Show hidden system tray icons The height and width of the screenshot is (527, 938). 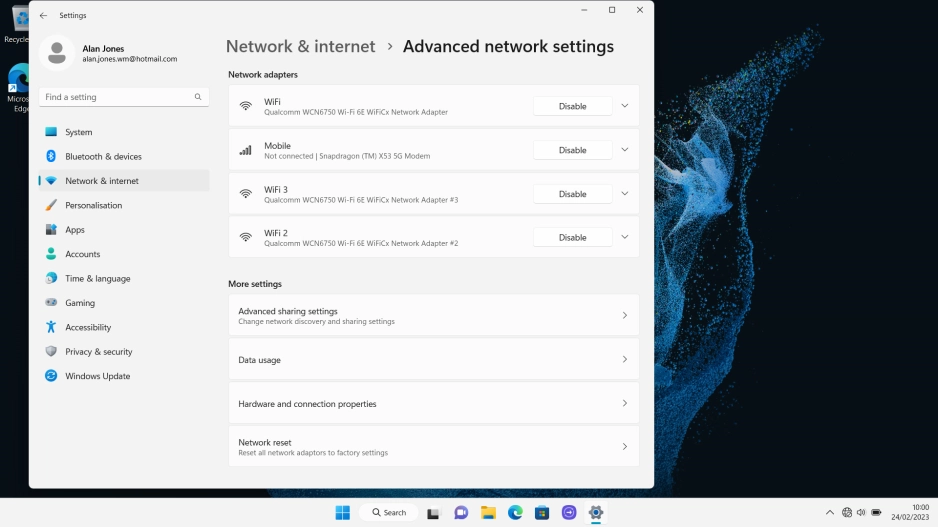pos(830,513)
